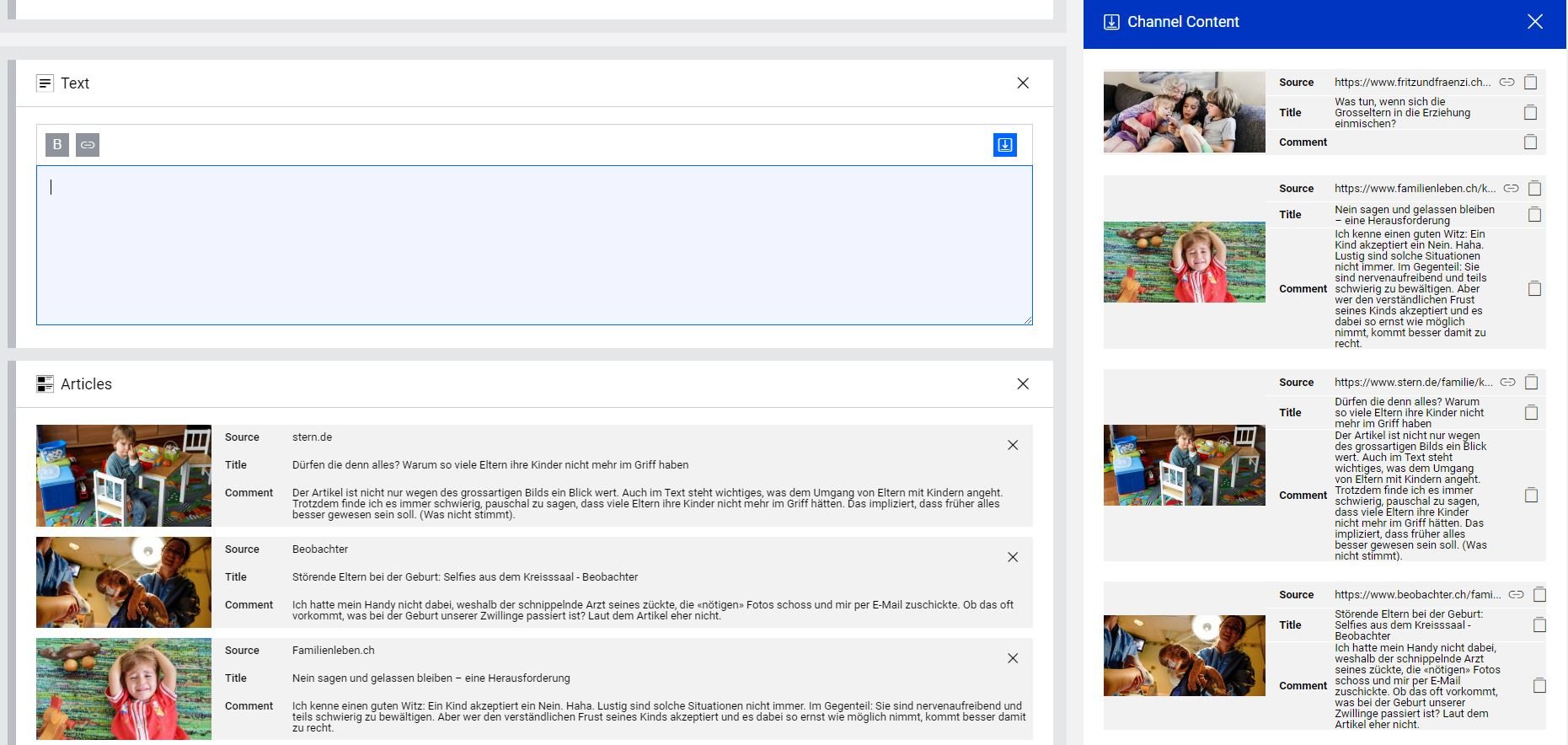The width and height of the screenshot is (1568, 745).
Task: Close the Text block
Action: coord(1023,83)
